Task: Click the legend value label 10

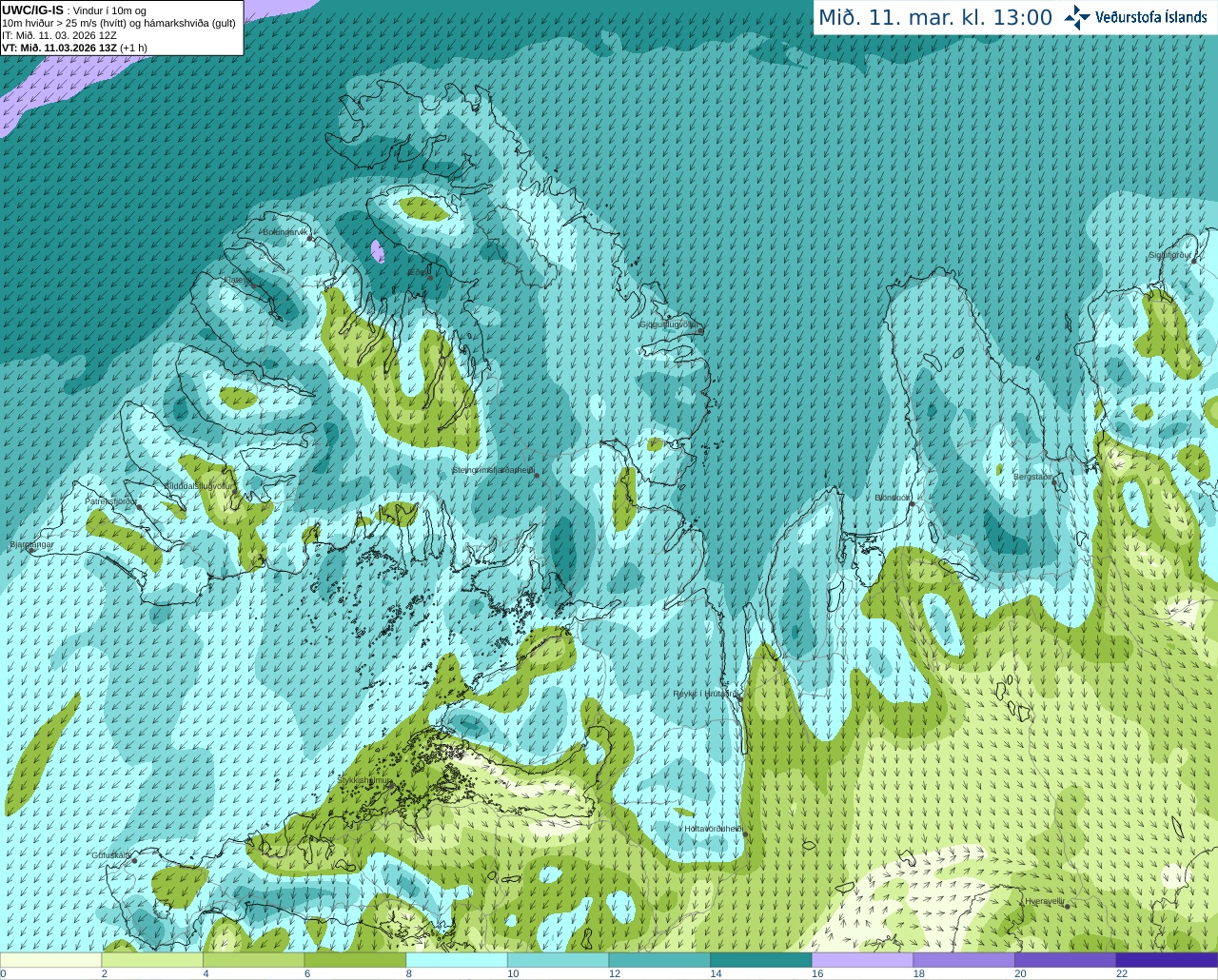Action: click(x=513, y=973)
